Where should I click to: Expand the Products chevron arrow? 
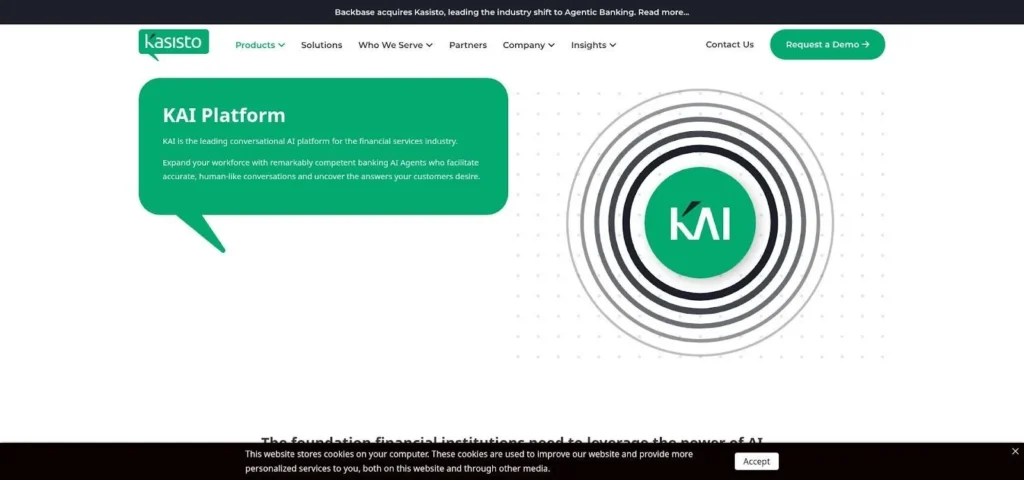281,45
